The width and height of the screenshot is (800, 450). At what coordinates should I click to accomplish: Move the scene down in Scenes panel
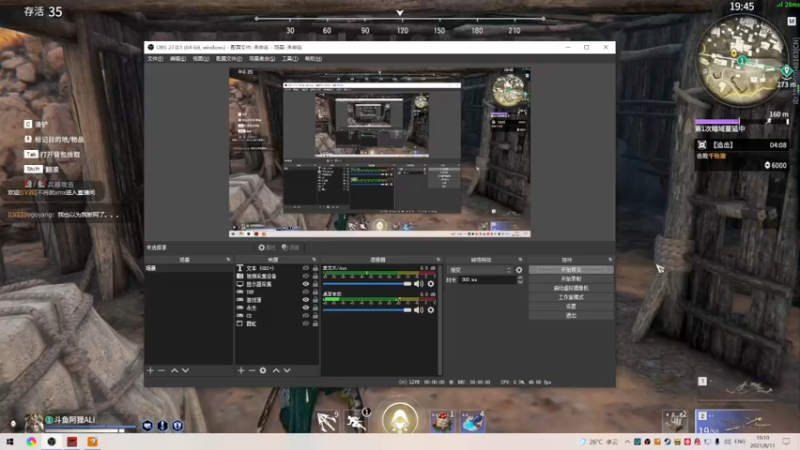(185, 370)
